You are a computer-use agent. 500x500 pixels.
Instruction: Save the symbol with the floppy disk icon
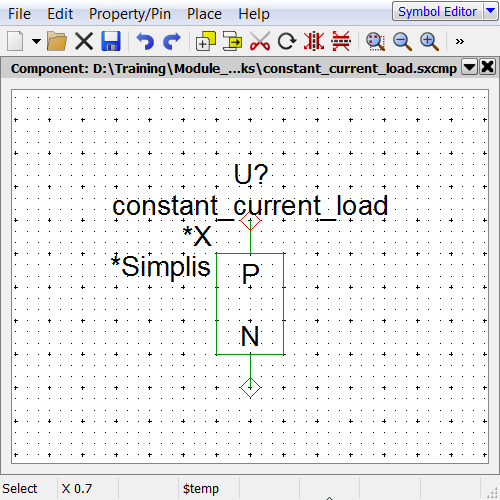pos(111,41)
